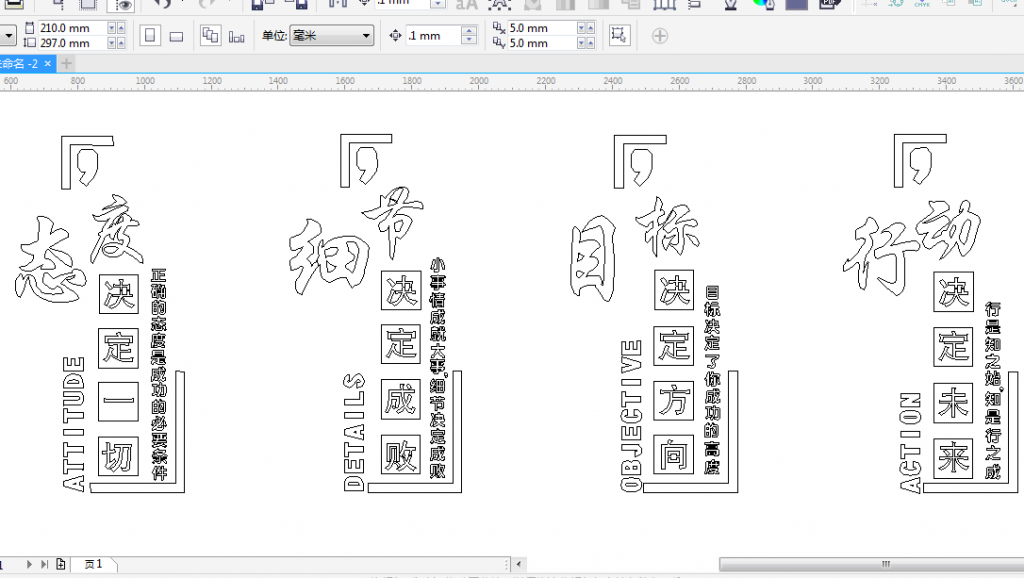Click the page height field 297.0 mm
This screenshot has height=578, width=1024.
72,43
